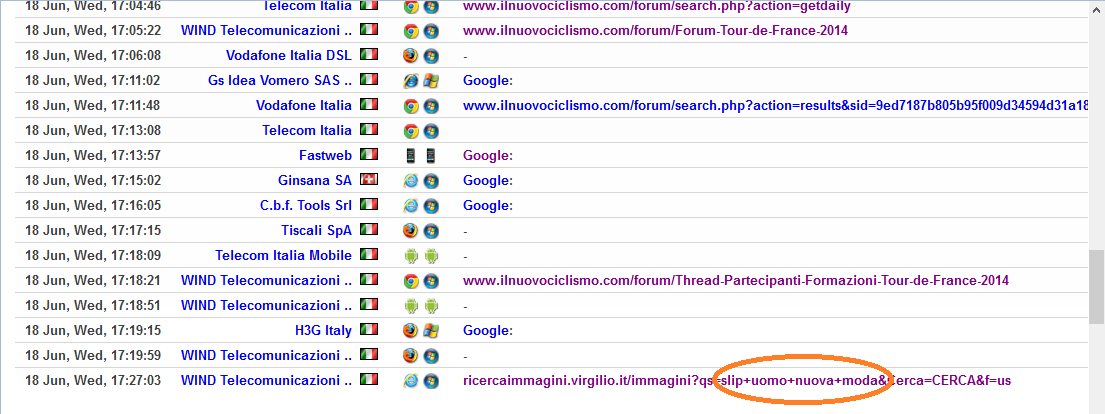This screenshot has width=1105, height=414.
Task: Click the iPhone device icon in the Fastweb row
Action: click(x=431, y=156)
